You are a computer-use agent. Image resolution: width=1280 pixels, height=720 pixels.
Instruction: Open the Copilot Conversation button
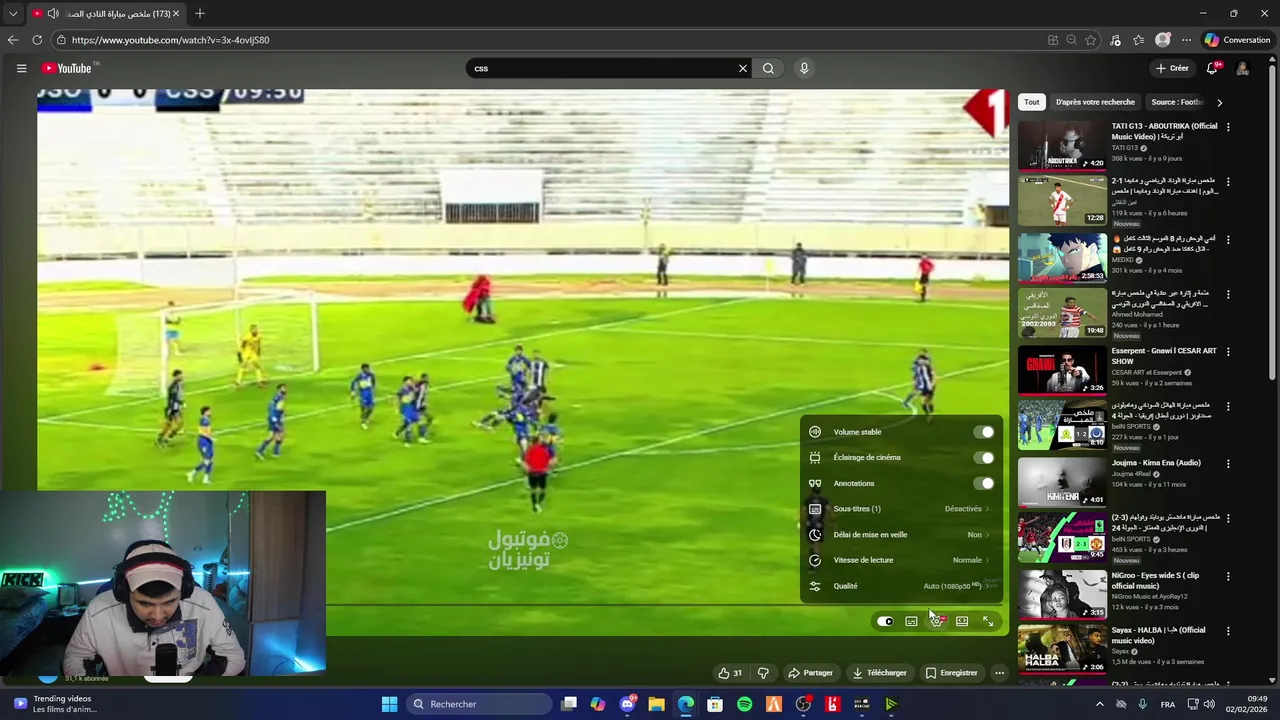1238,40
